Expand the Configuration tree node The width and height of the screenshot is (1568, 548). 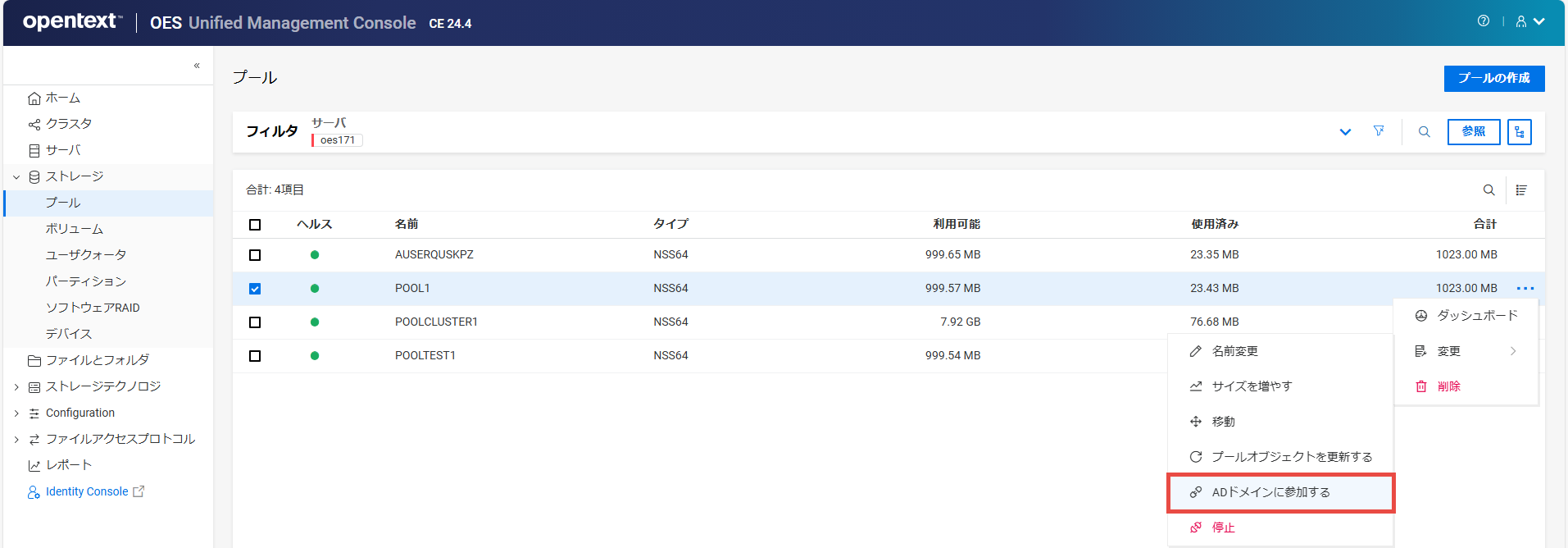(x=16, y=413)
